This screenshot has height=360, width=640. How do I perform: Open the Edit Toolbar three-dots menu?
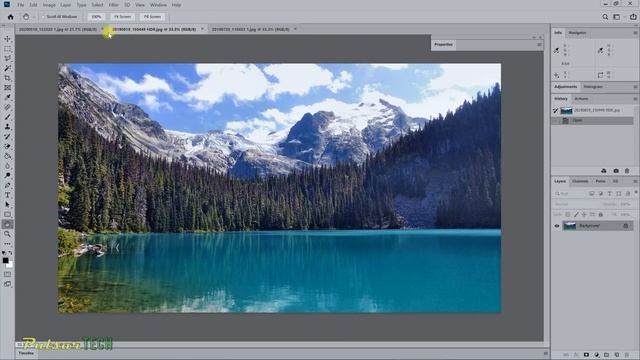(x=7, y=244)
